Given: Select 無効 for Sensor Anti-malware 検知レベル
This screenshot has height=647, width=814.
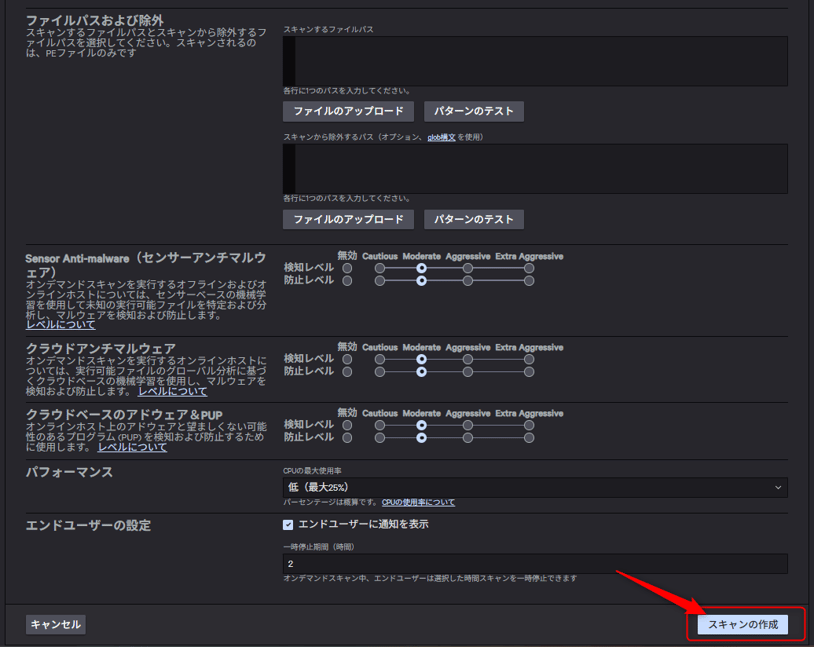Looking at the screenshot, I should (x=347, y=268).
